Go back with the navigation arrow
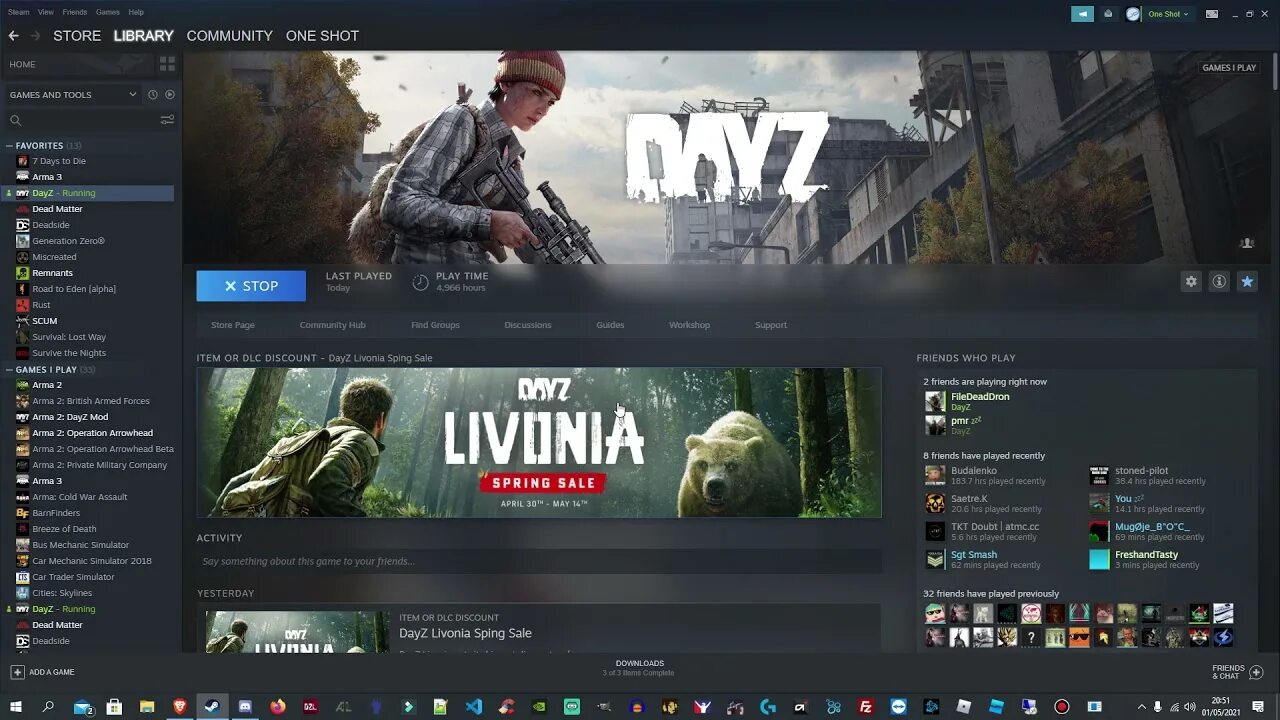 pyautogui.click(x=13, y=36)
